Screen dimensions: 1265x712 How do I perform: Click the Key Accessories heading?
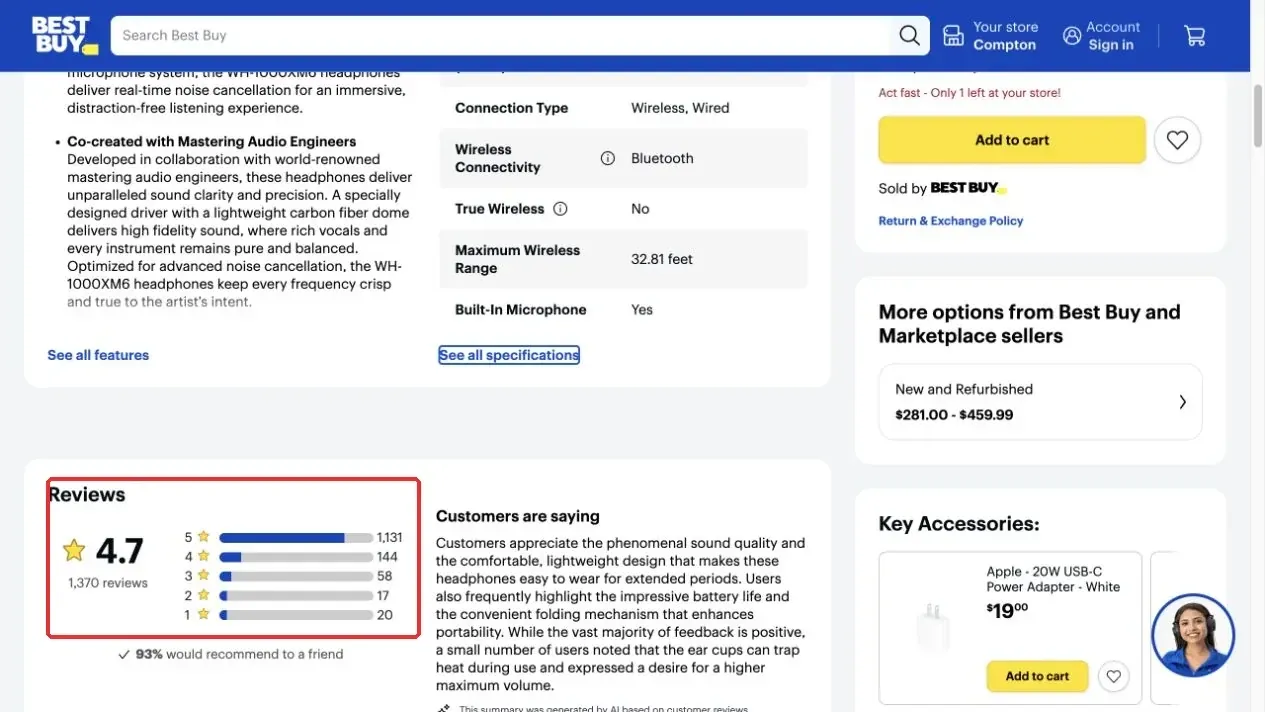coord(959,524)
